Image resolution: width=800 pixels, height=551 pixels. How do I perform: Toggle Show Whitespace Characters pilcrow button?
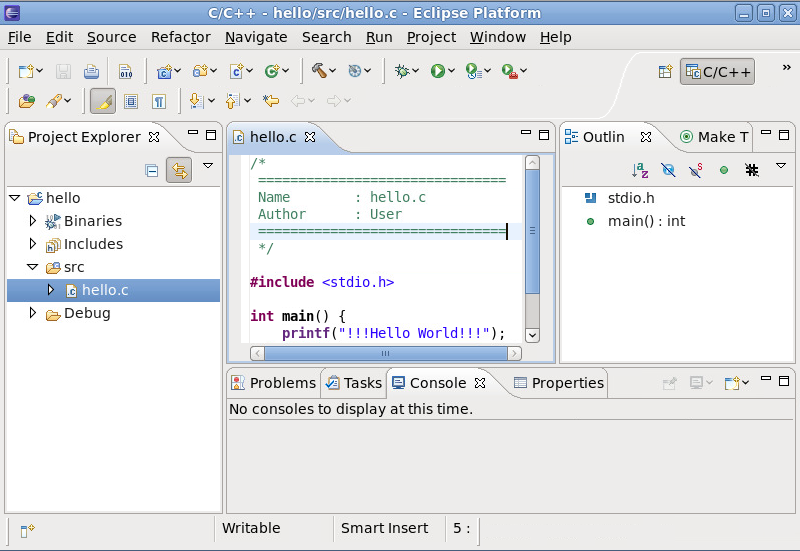(x=159, y=101)
